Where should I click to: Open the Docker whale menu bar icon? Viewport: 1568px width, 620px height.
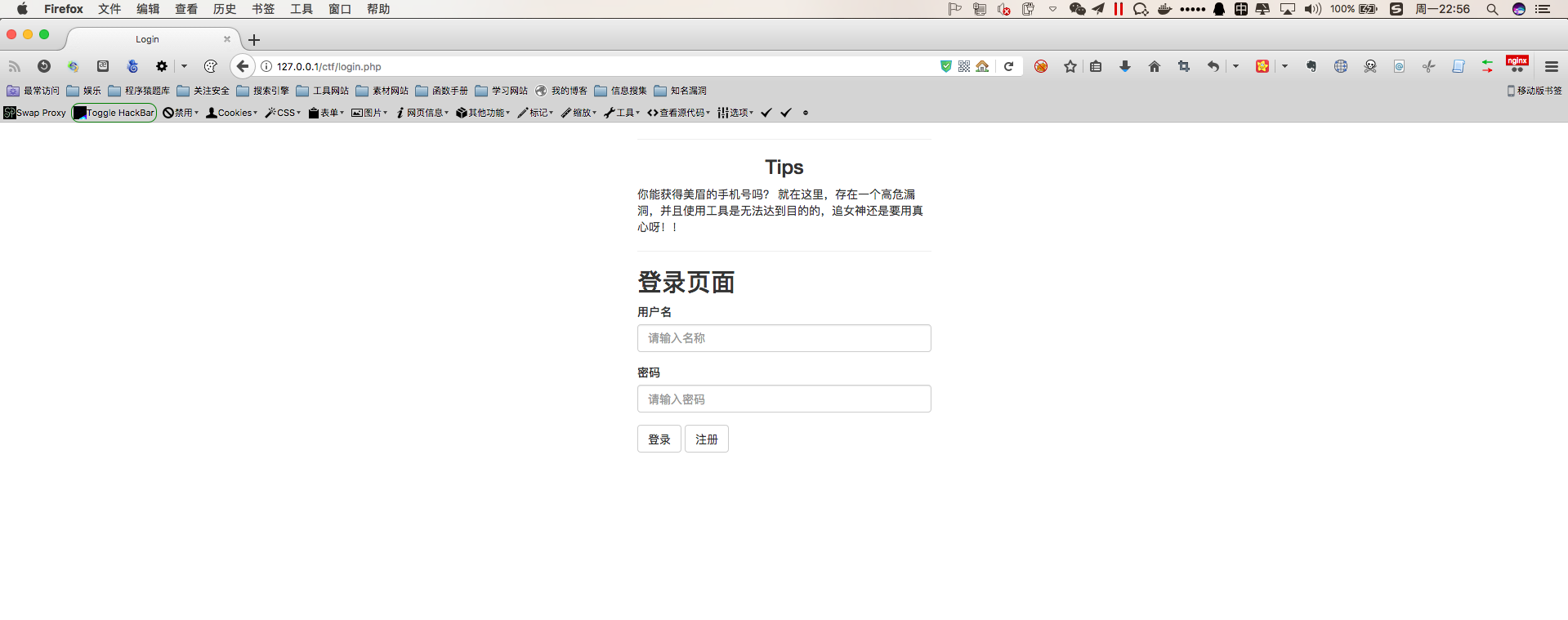(x=1164, y=9)
